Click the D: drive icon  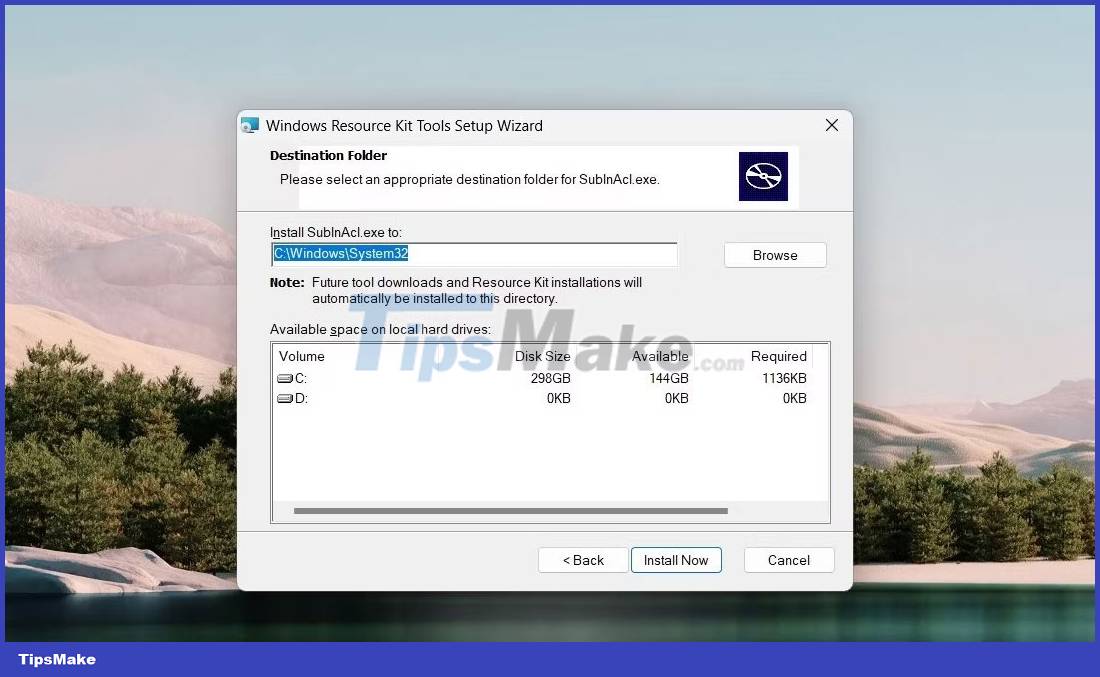click(283, 398)
